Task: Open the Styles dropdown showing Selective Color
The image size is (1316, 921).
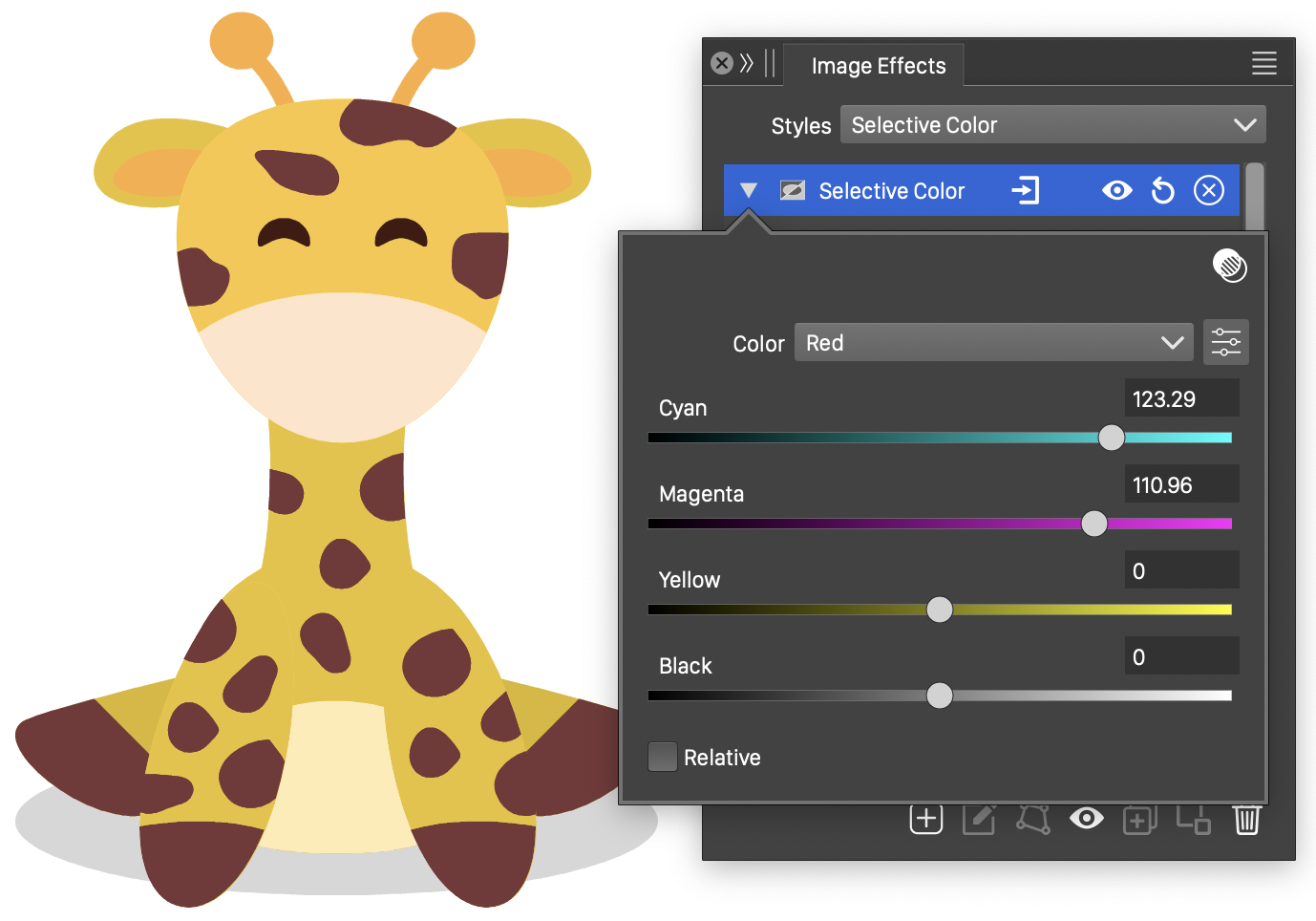Action: tap(1052, 125)
